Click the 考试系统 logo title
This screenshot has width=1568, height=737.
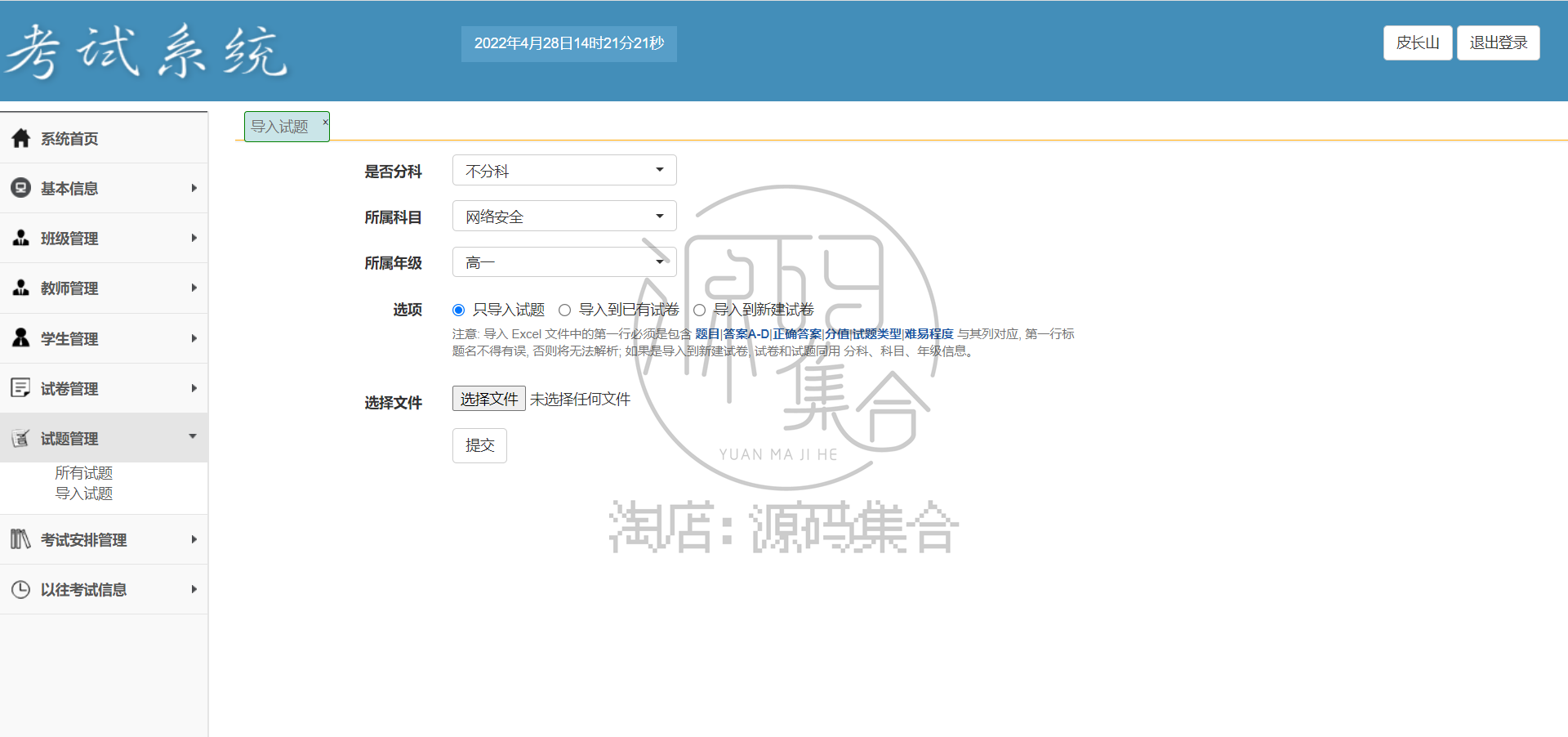[147, 51]
